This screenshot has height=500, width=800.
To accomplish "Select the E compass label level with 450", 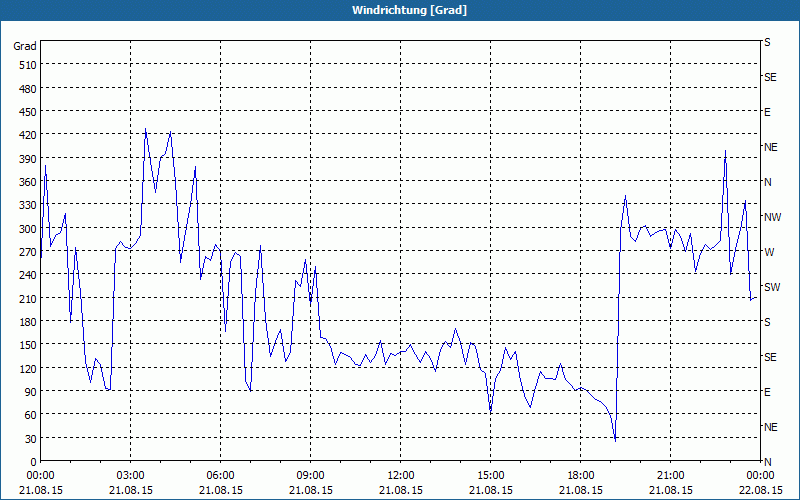I will click(767, 112).
